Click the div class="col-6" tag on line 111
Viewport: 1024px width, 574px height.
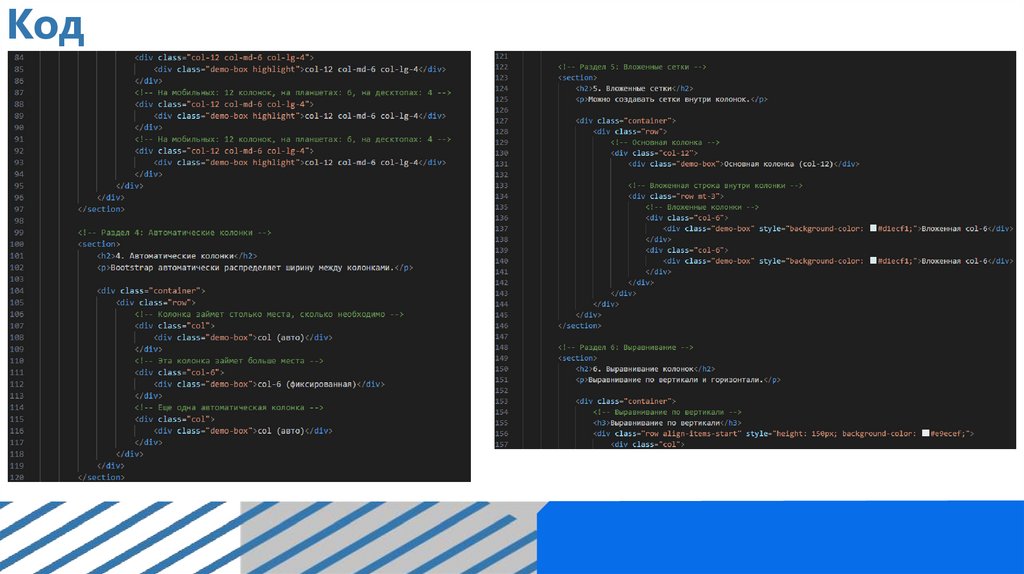tap(180, 372)
